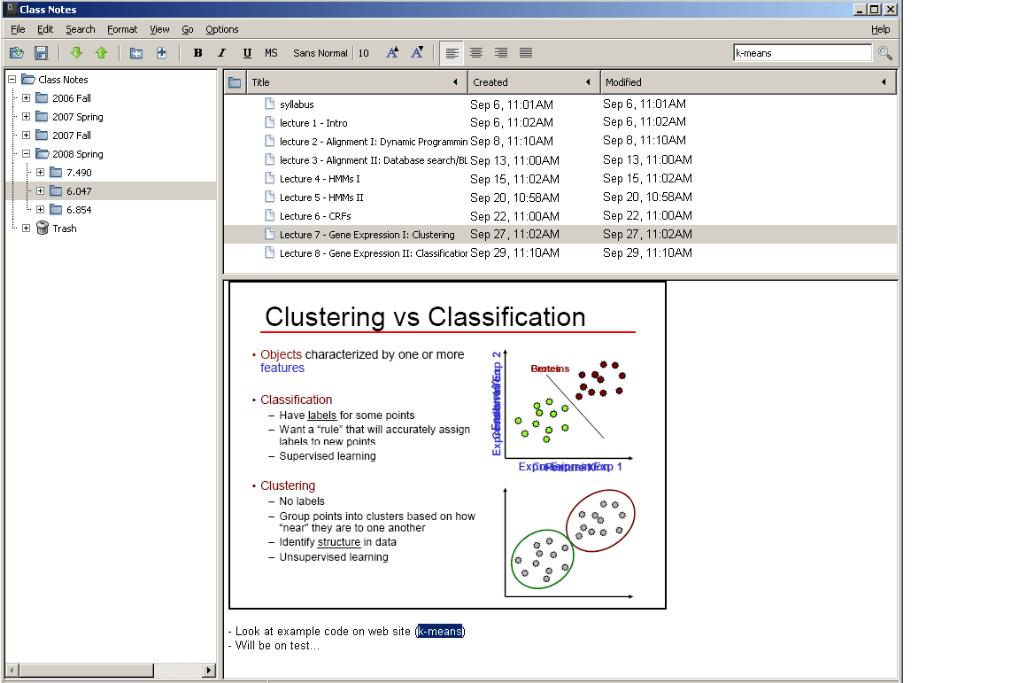This screenshot has height=683, width=1016.
Task: Click the increase font size icon
Action: 392,53
